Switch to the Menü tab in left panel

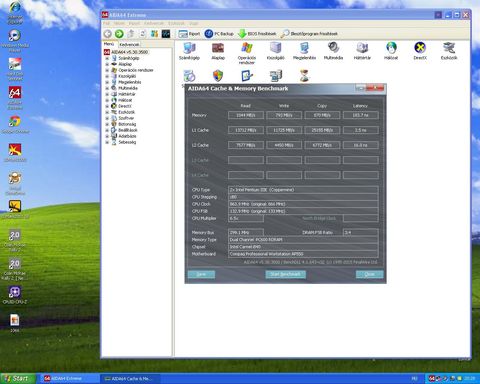109,44
